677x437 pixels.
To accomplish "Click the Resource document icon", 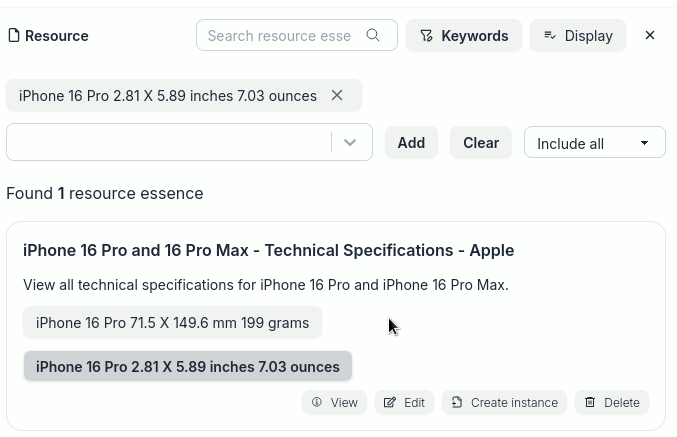I will 14,35.
